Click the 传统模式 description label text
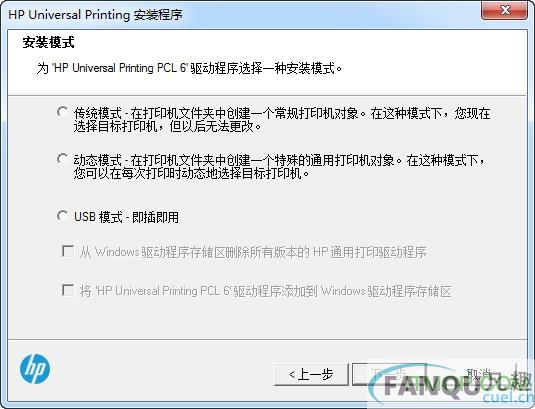This screenshot has height=409, width=535. point(282,120)
